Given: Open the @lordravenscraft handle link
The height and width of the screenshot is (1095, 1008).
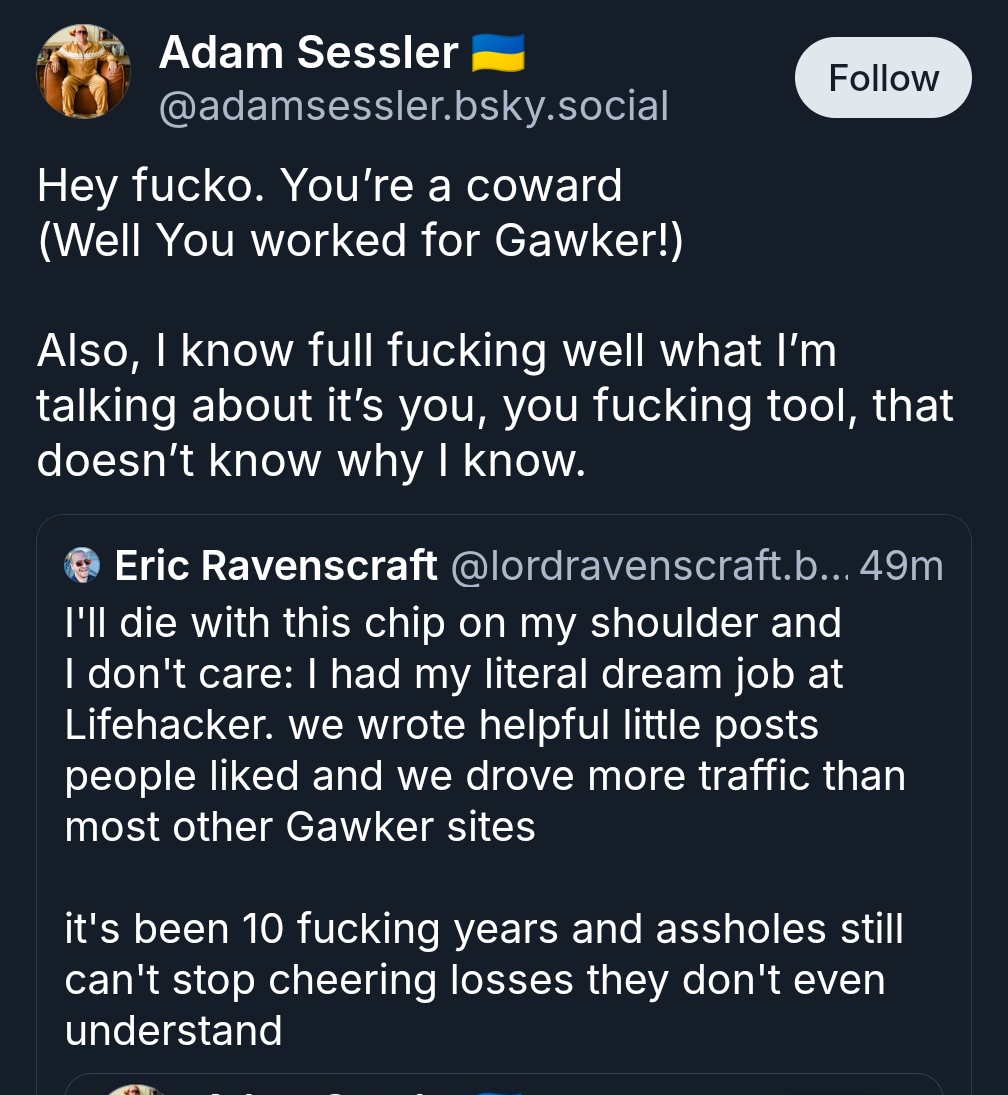Looking at the screenshot, I should point(650,566).
